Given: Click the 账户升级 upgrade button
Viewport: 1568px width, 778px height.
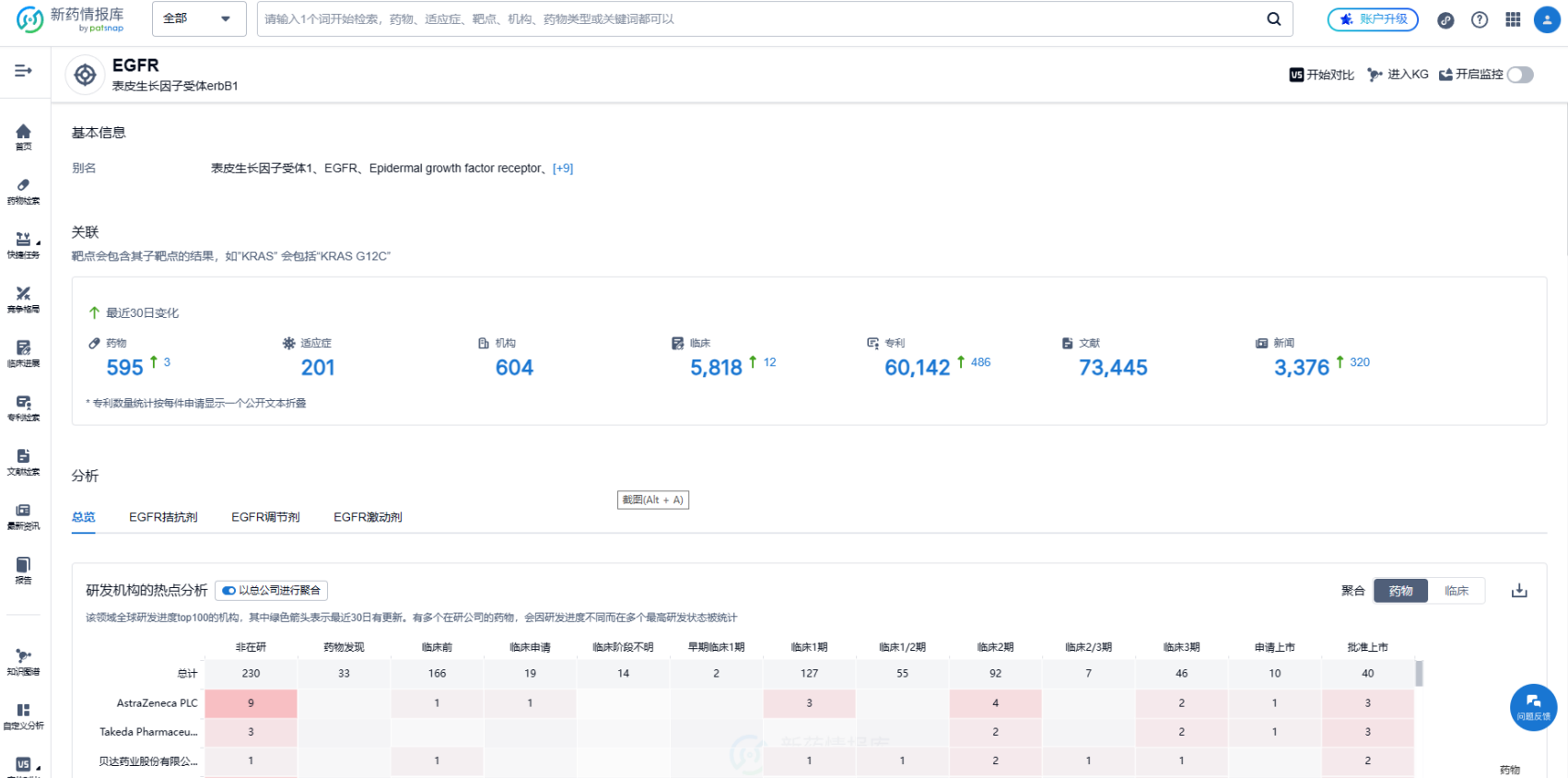Looking at the screenshot, I should click(x=1373, y=19).
